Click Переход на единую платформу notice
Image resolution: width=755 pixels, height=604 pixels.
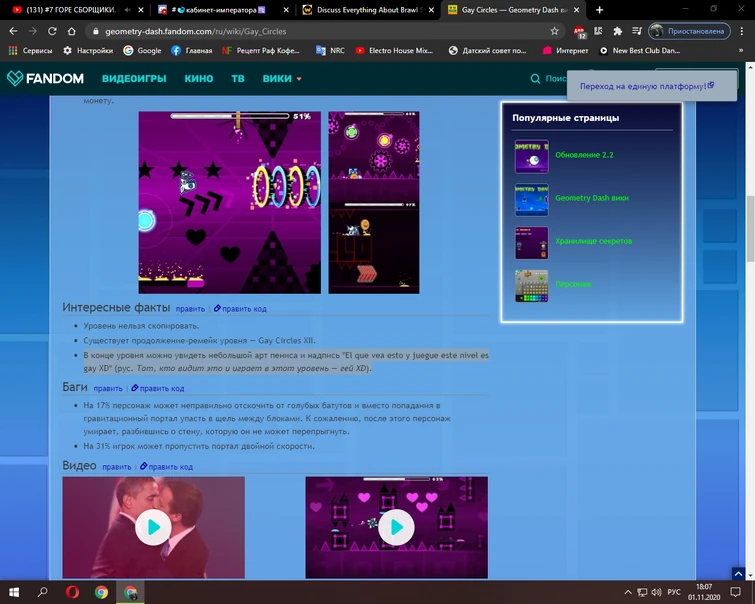647,86
